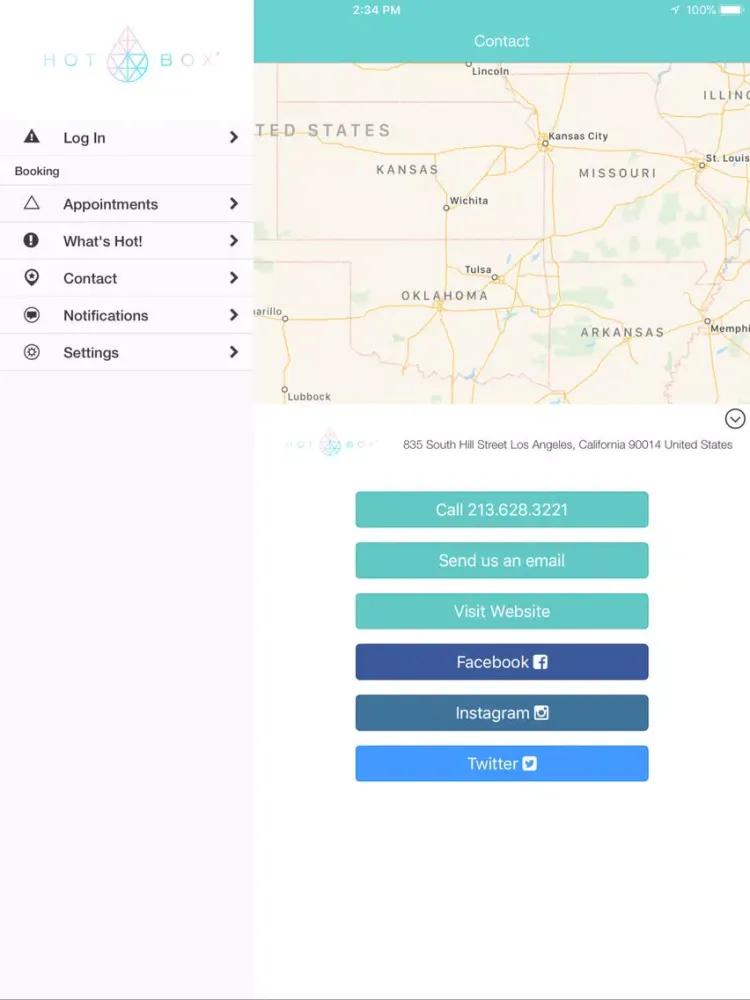Image resolution: width=750 pixels, height=1000 pixels.
Task: Click MISSOURI state label on map
Action: 617,173
